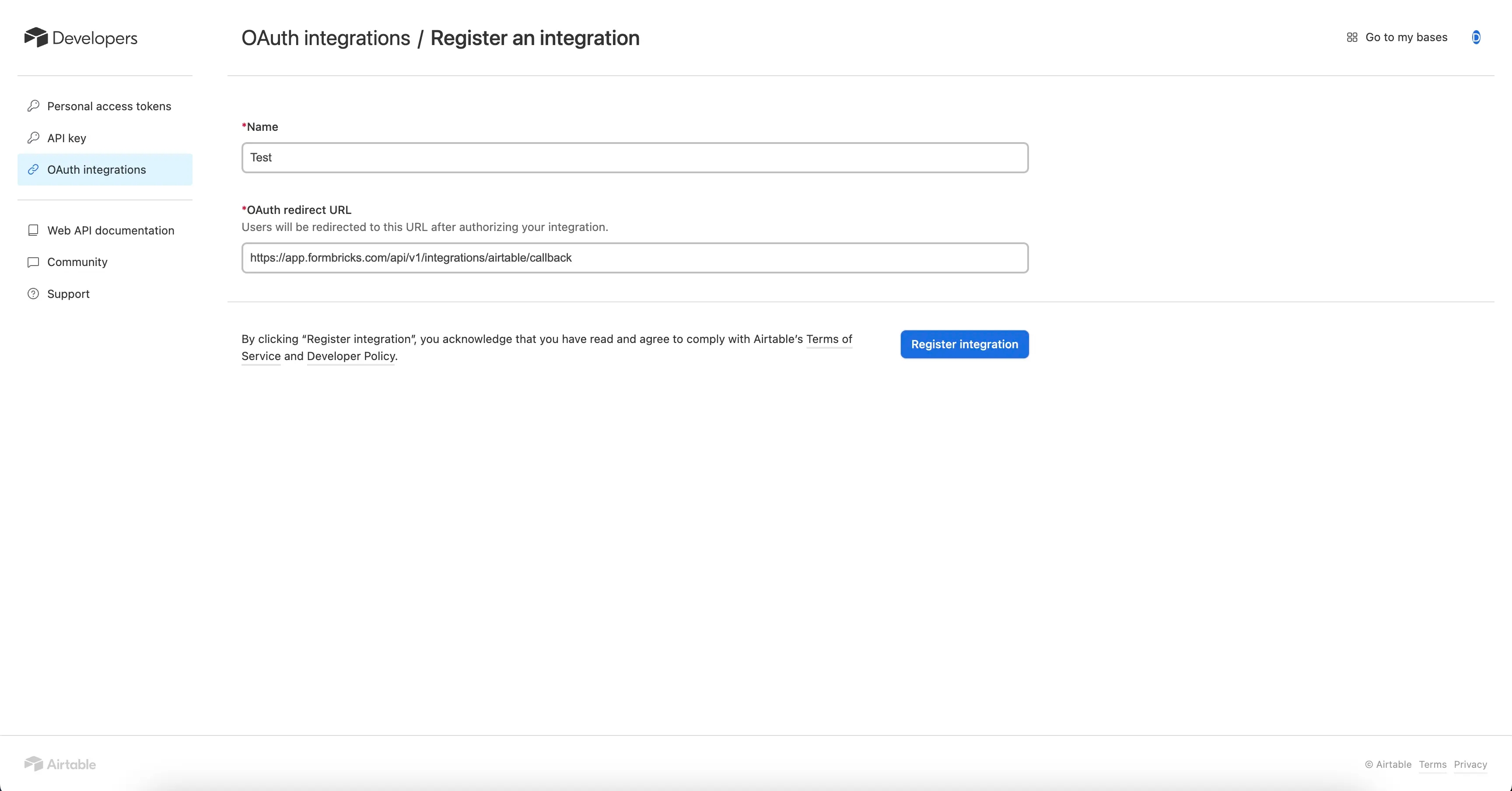This screenshot has width=1512, height=791.
Task: Click the question mark icon beside Support
Action: pos(33,294)
